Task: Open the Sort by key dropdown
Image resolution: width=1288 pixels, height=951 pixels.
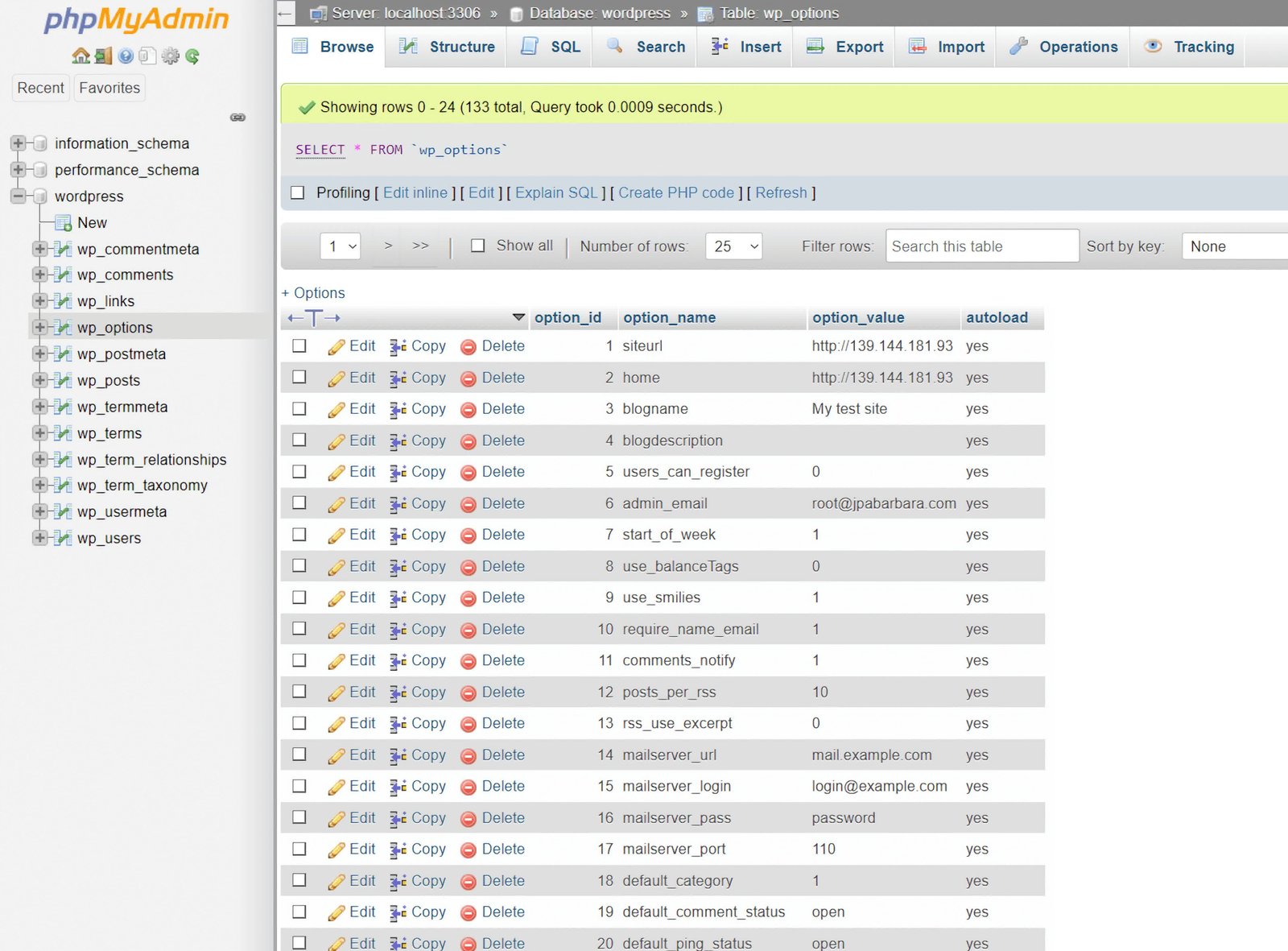Action: 1235,246
